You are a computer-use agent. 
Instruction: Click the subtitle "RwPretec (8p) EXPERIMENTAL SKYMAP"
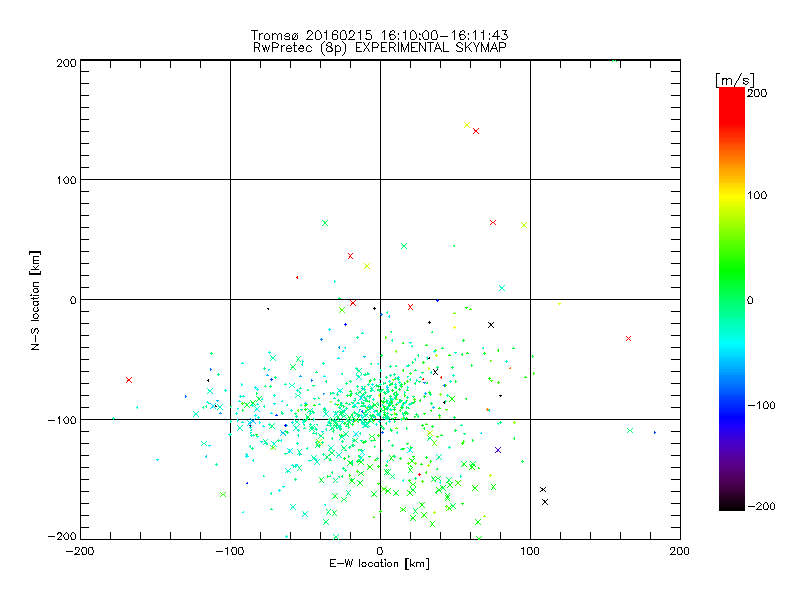tap(379, 47)
